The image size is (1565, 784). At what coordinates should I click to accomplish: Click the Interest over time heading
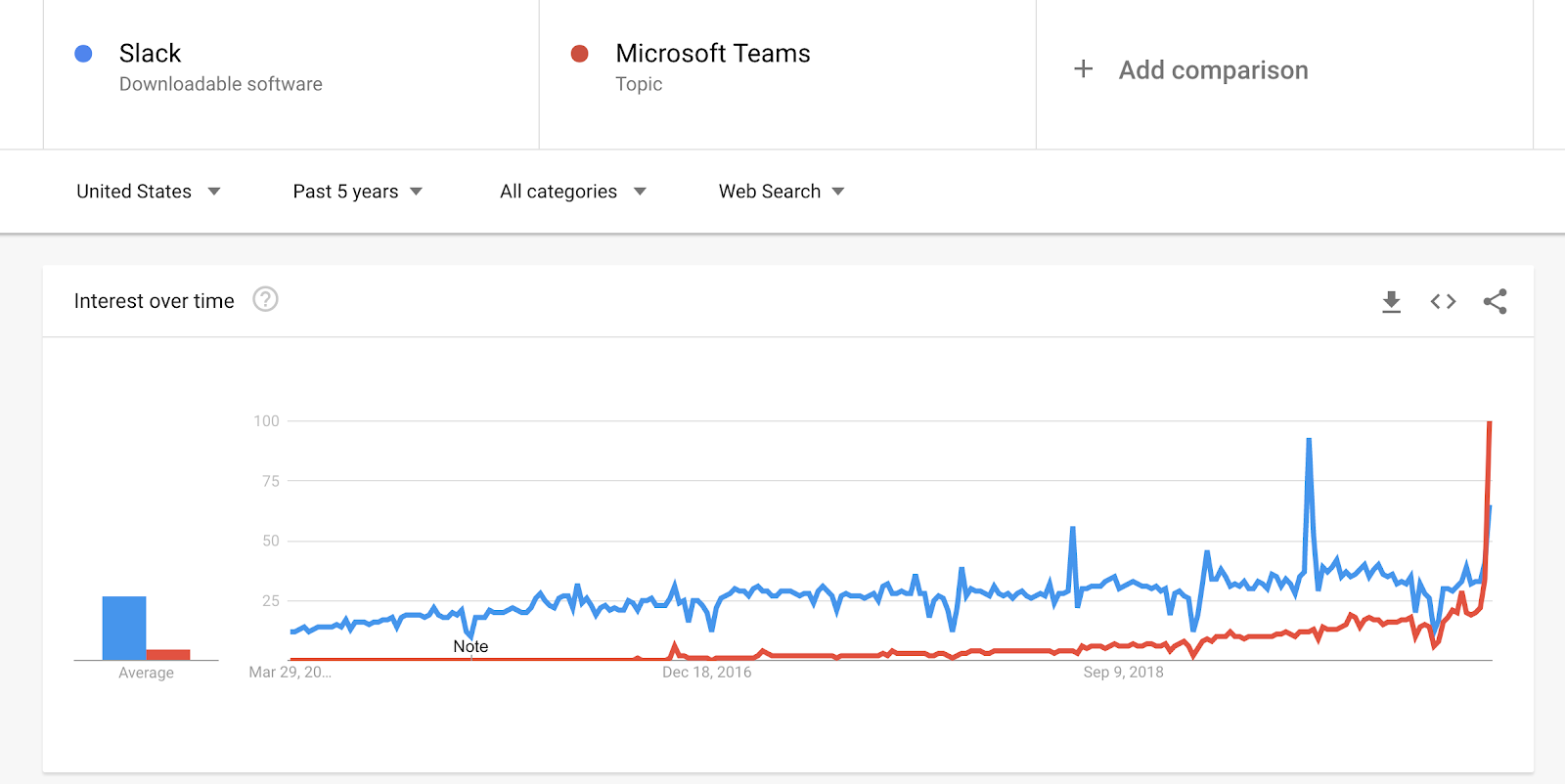tap(155, 301)
